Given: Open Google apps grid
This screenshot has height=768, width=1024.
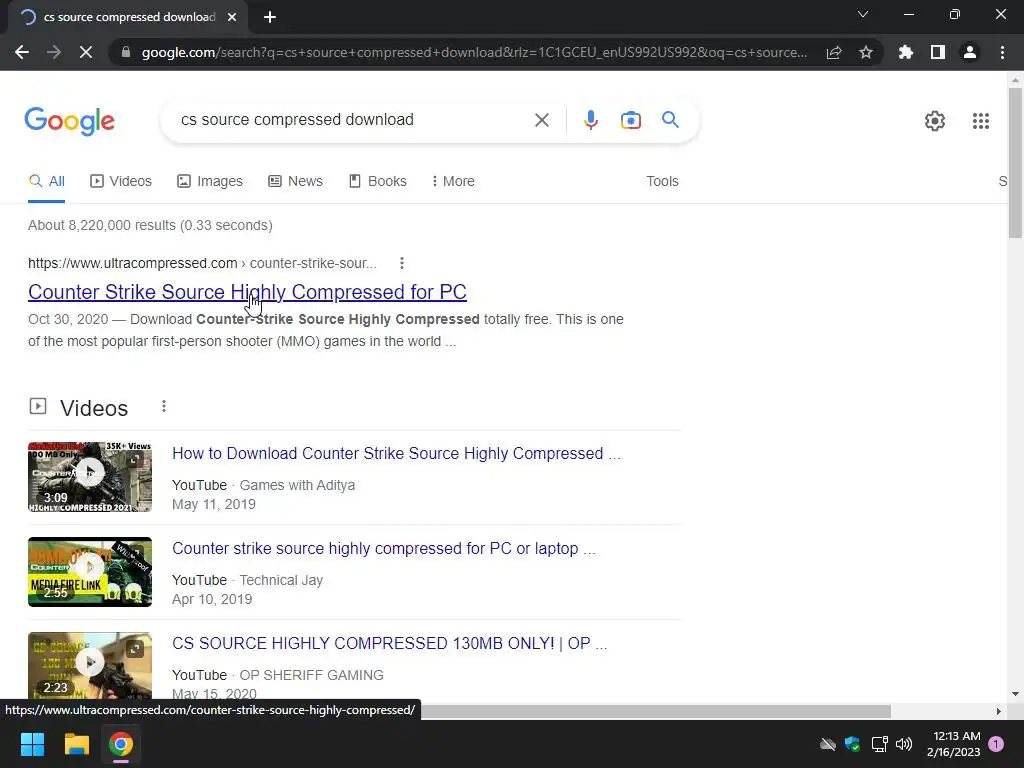Looking at the screenshot, I should click(980, 121).
